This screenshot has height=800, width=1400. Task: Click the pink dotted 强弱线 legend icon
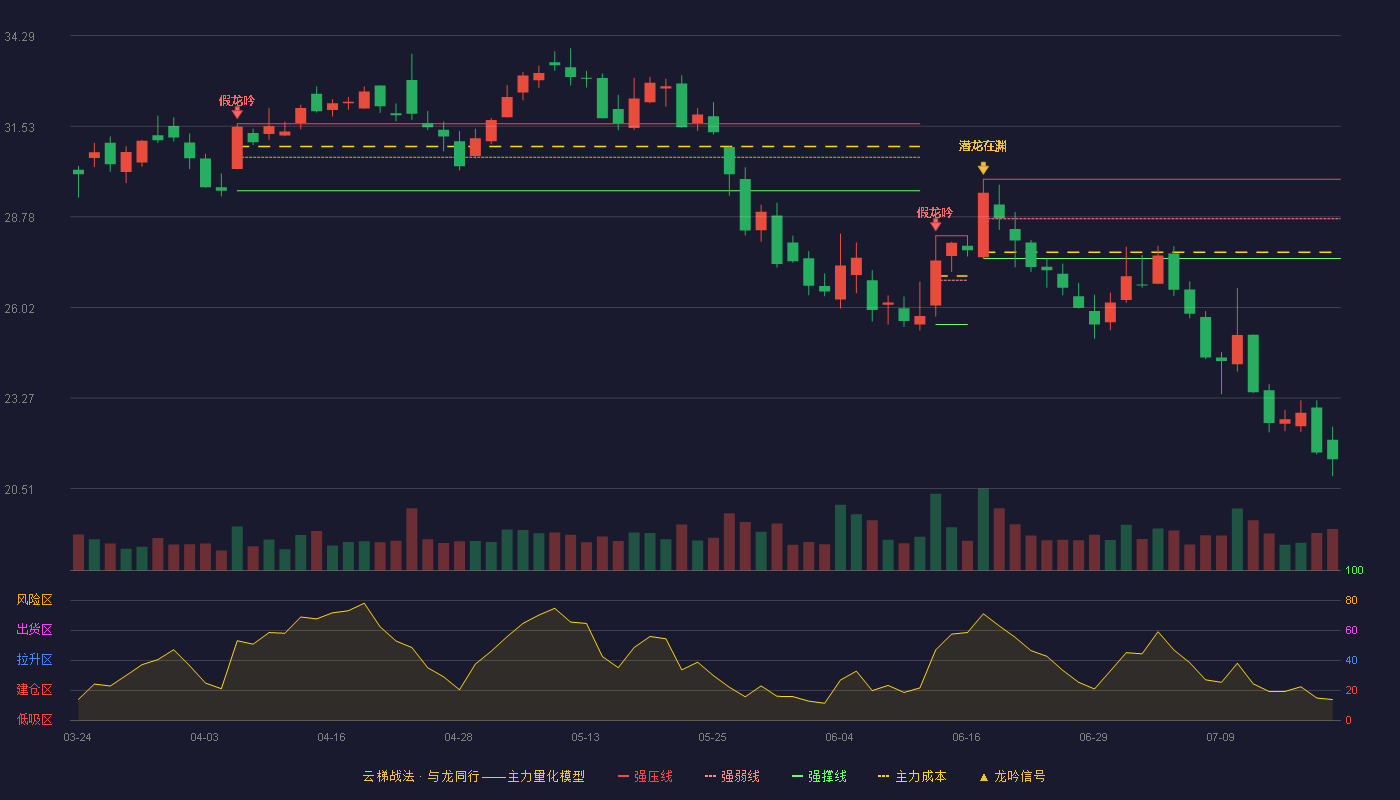[x=710, y=777]
